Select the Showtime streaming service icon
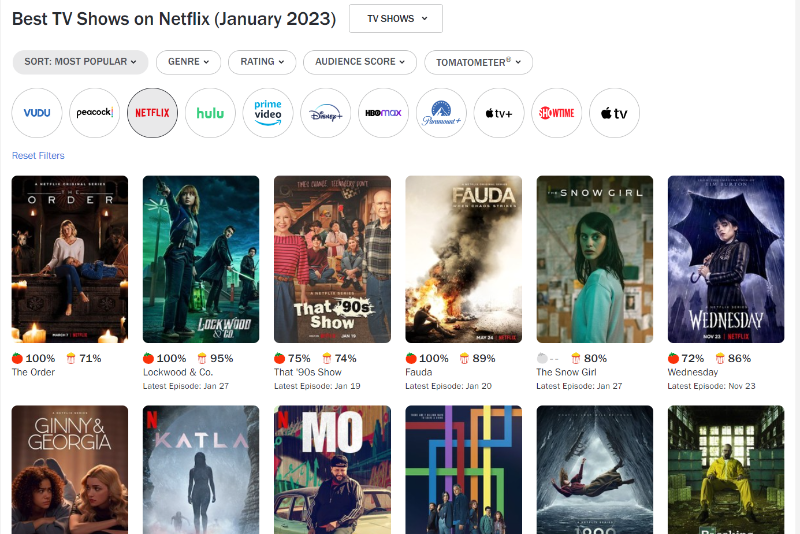Viewport: 800px width, 534px height. click(556, 113)
